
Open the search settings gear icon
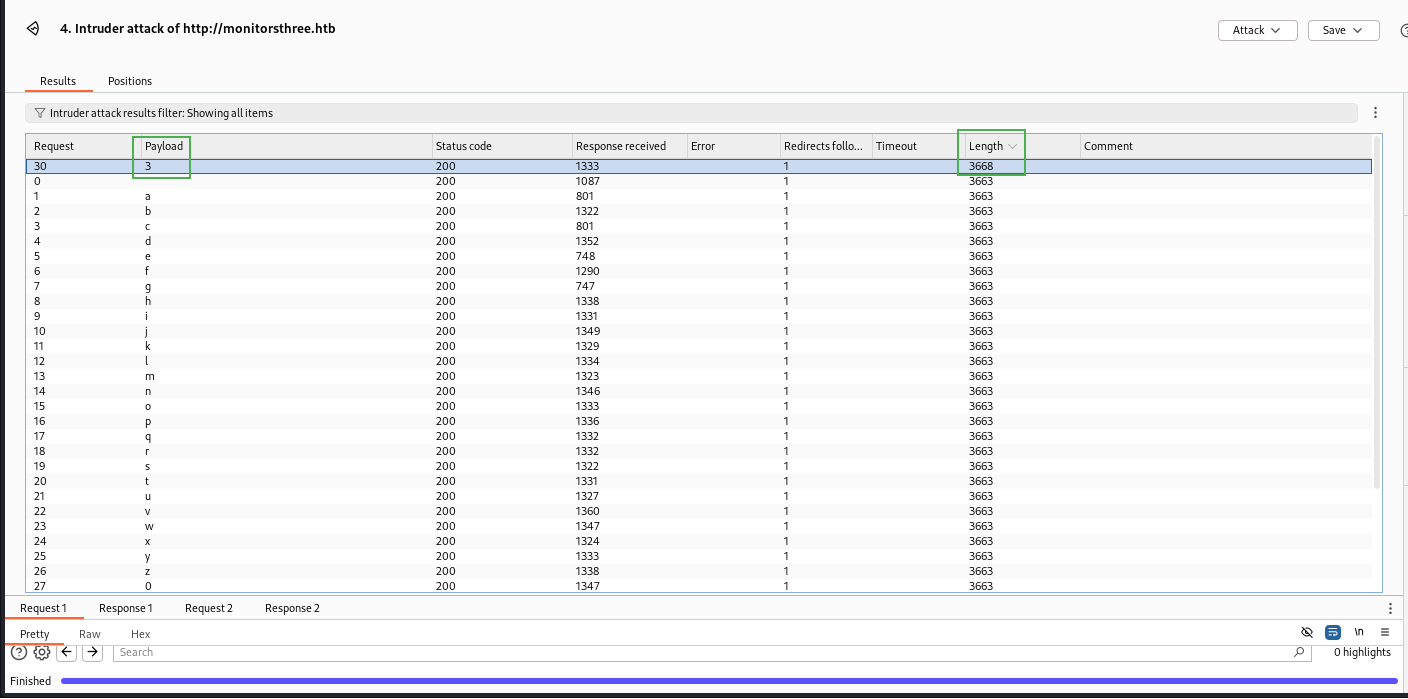tap(41, 652)
